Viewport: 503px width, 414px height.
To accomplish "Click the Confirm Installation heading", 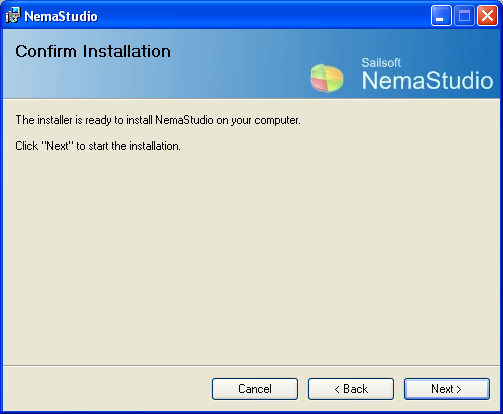I will (x=93, y=51).
